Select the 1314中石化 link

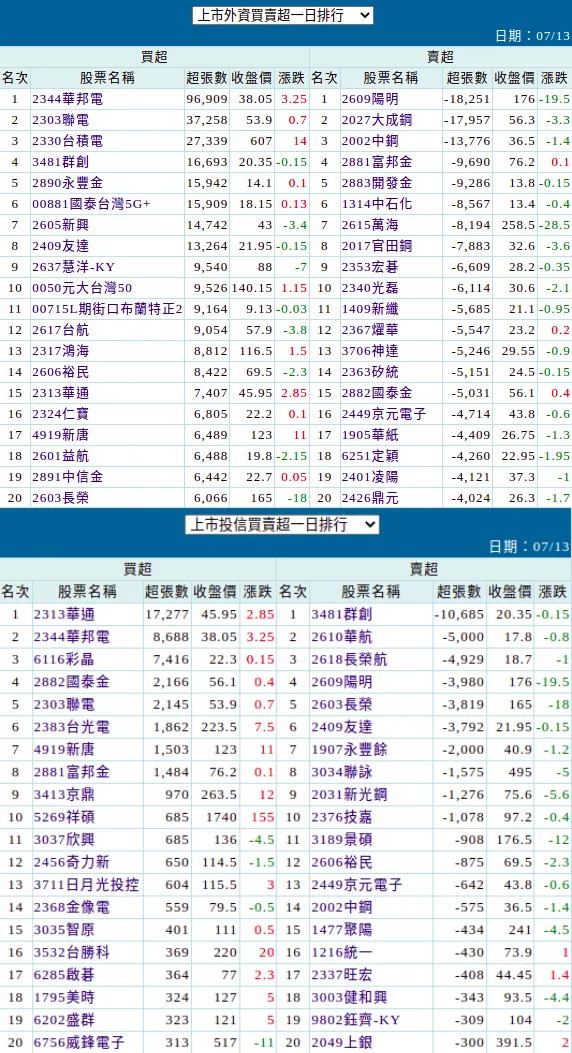(377, 204)
